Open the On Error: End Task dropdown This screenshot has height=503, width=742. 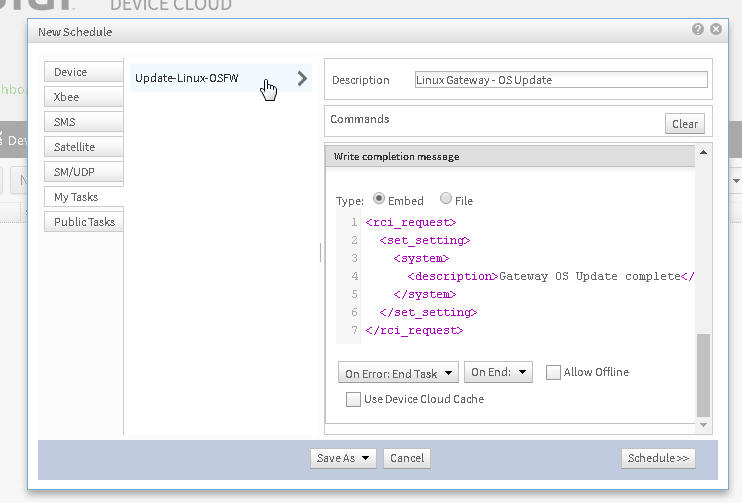tap(398, 373)
